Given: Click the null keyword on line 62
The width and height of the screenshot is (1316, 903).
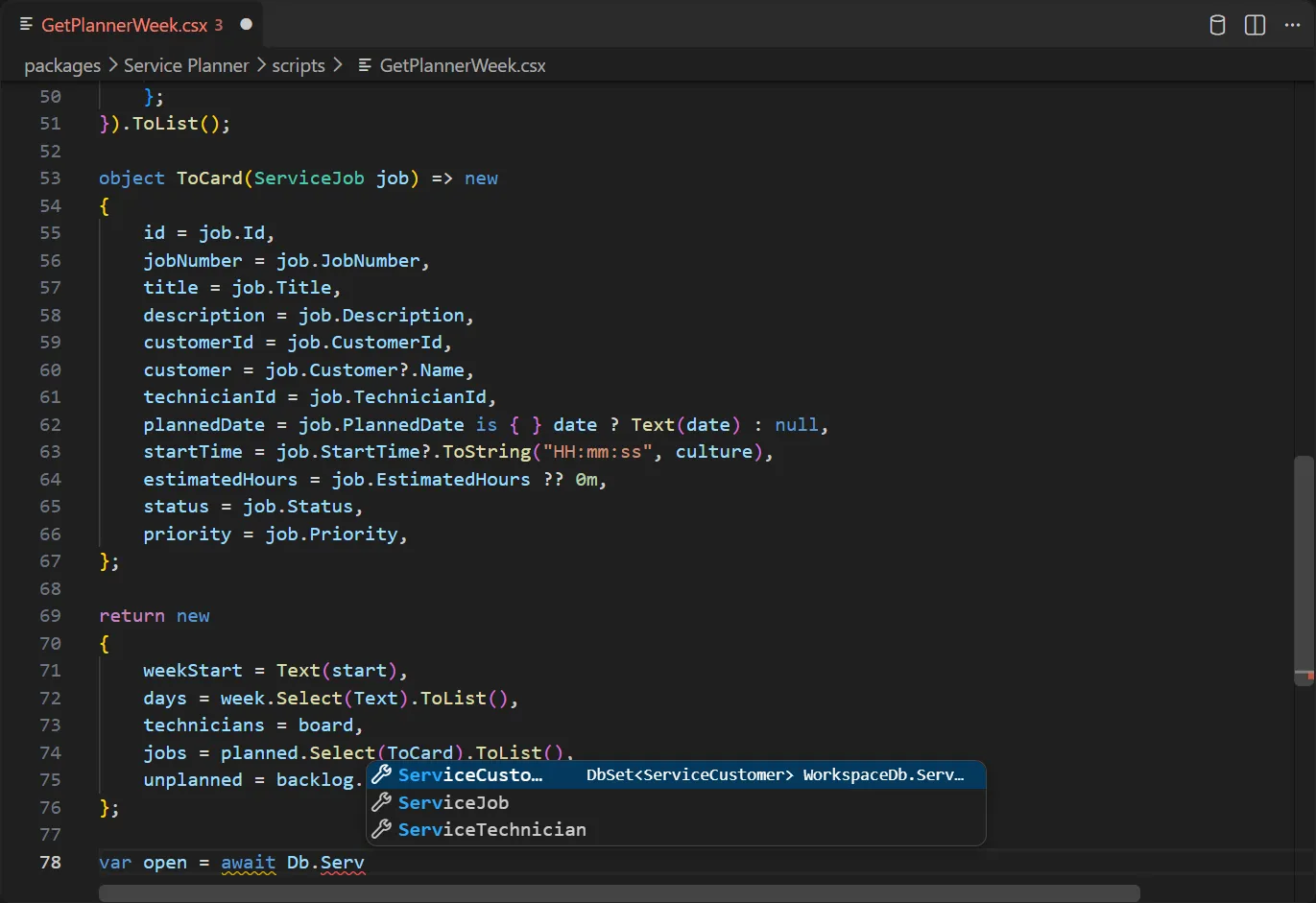Looking at the screenshot, I should pyautogui.click(x=797, y=425).
